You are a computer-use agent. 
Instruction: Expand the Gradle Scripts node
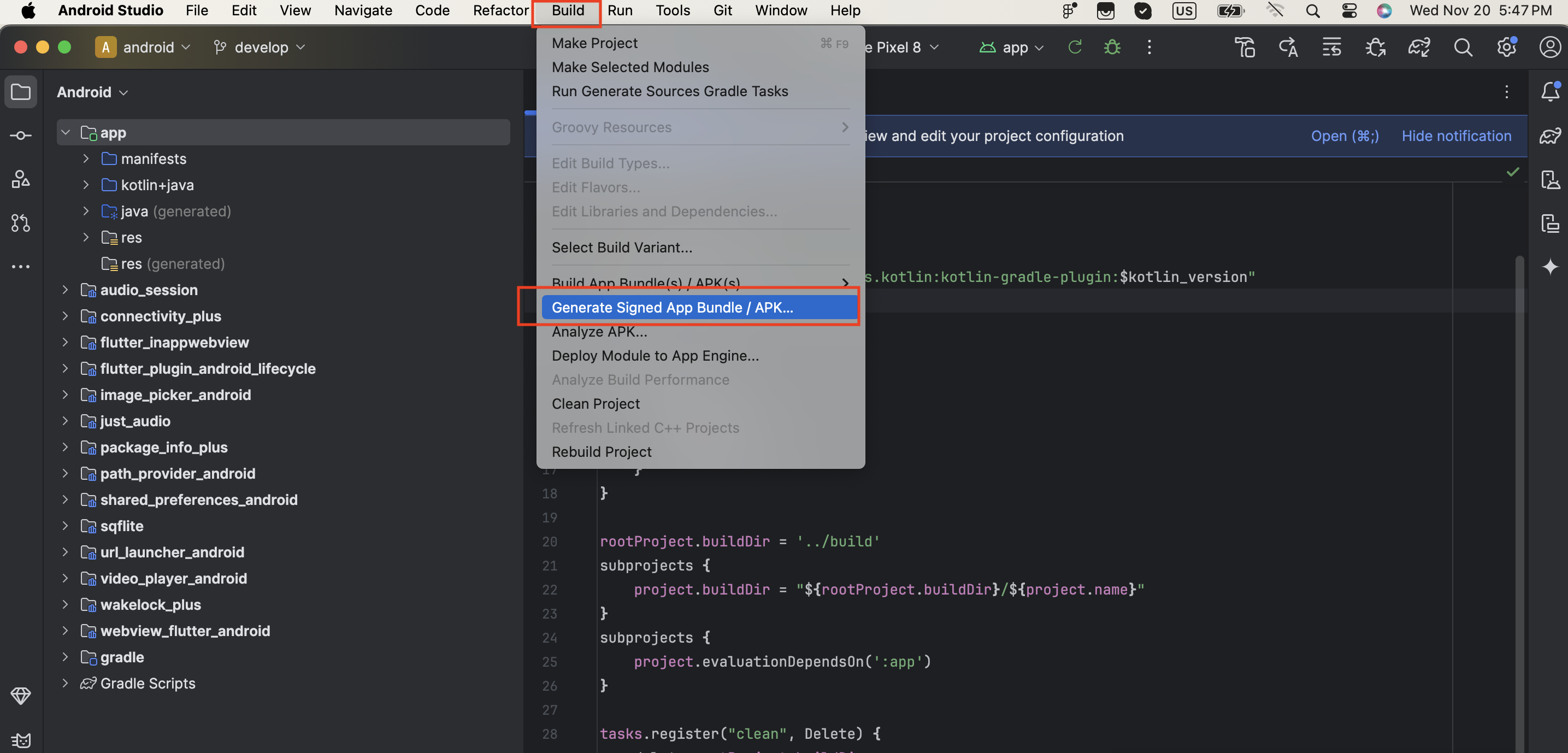tap(65, 683)
